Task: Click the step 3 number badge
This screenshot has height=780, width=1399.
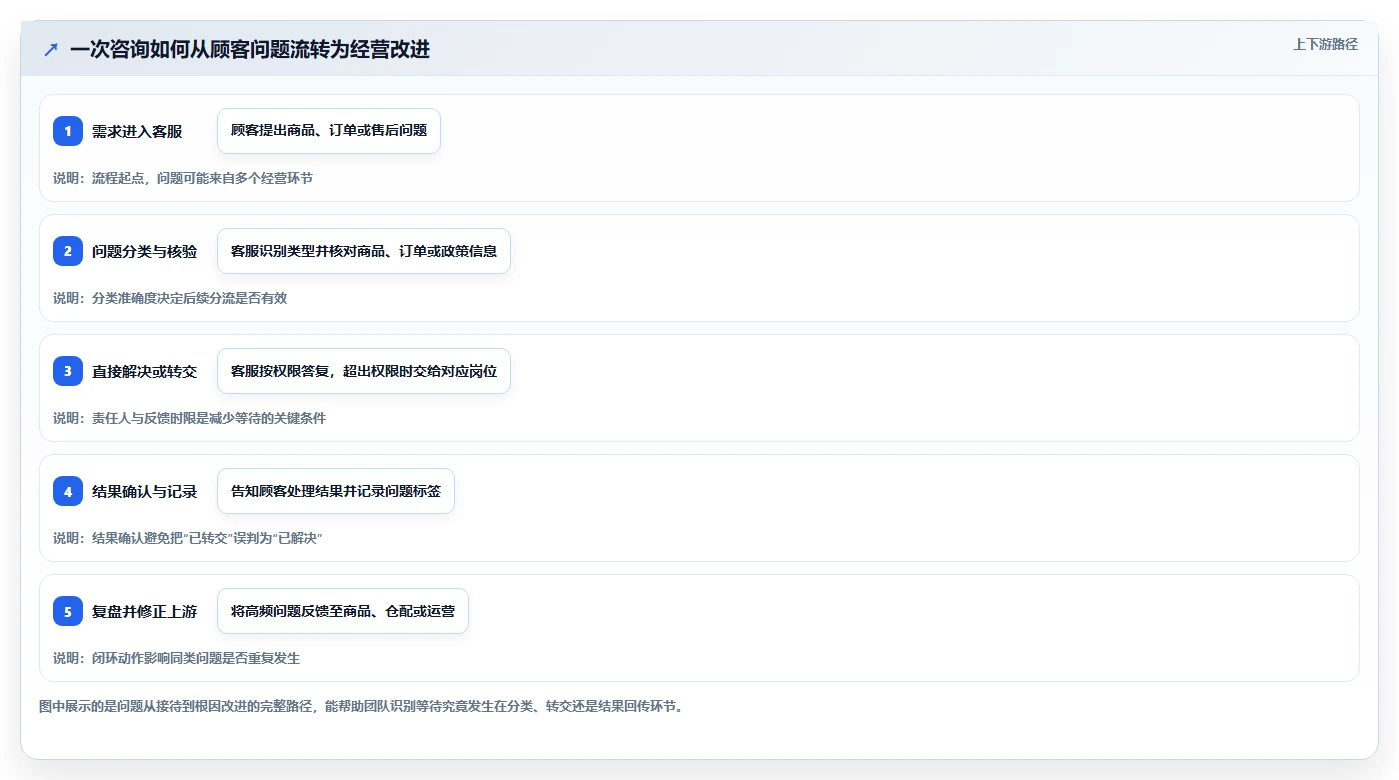Action: click(x=68, y=371)
